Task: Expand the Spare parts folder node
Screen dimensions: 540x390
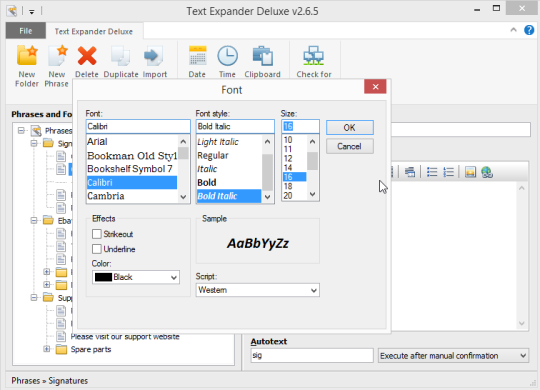Action: click(46, 349)
